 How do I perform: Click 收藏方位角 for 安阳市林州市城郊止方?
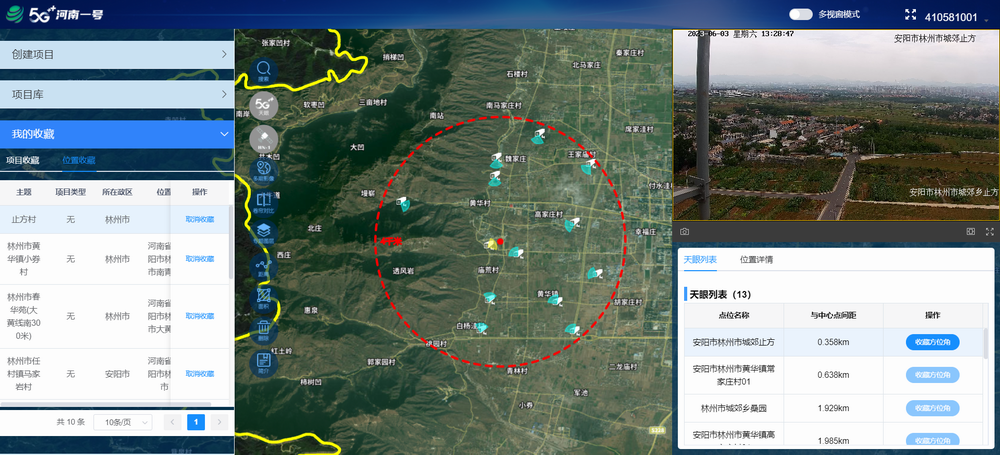click(932, 342)
